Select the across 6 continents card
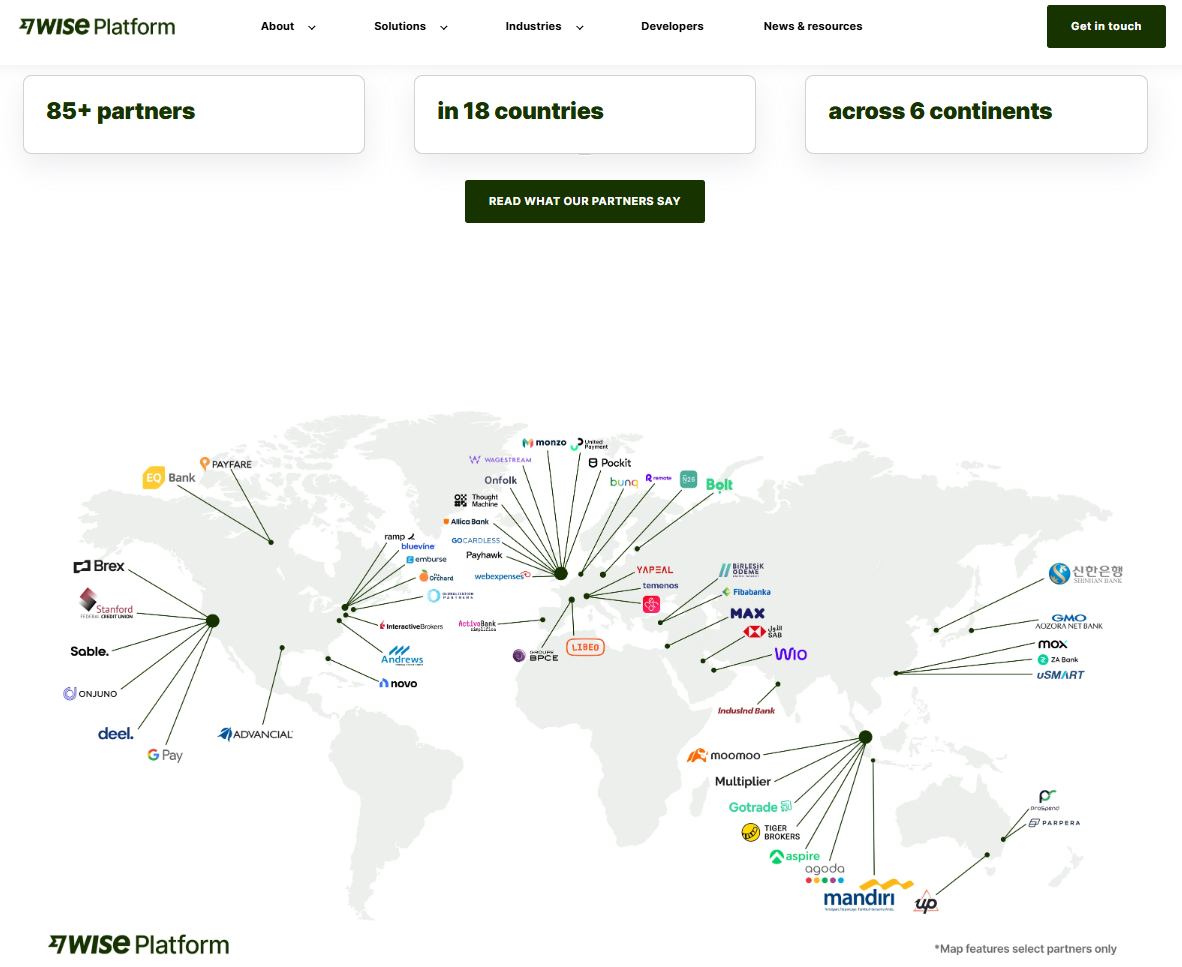The image size is (1182, 967). (976, 115)
